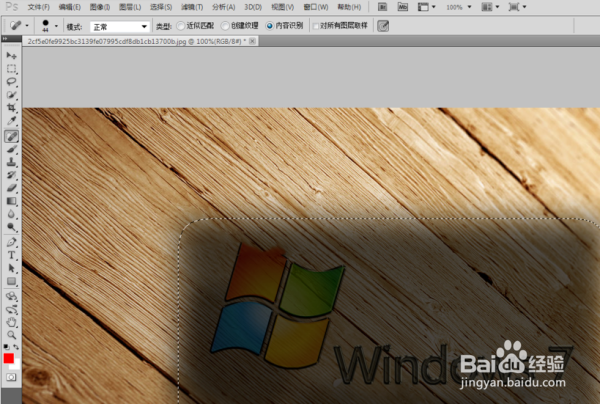Select the Path Selection tool
The height and width of the screenshot is (404, 600).
(11, 268)
